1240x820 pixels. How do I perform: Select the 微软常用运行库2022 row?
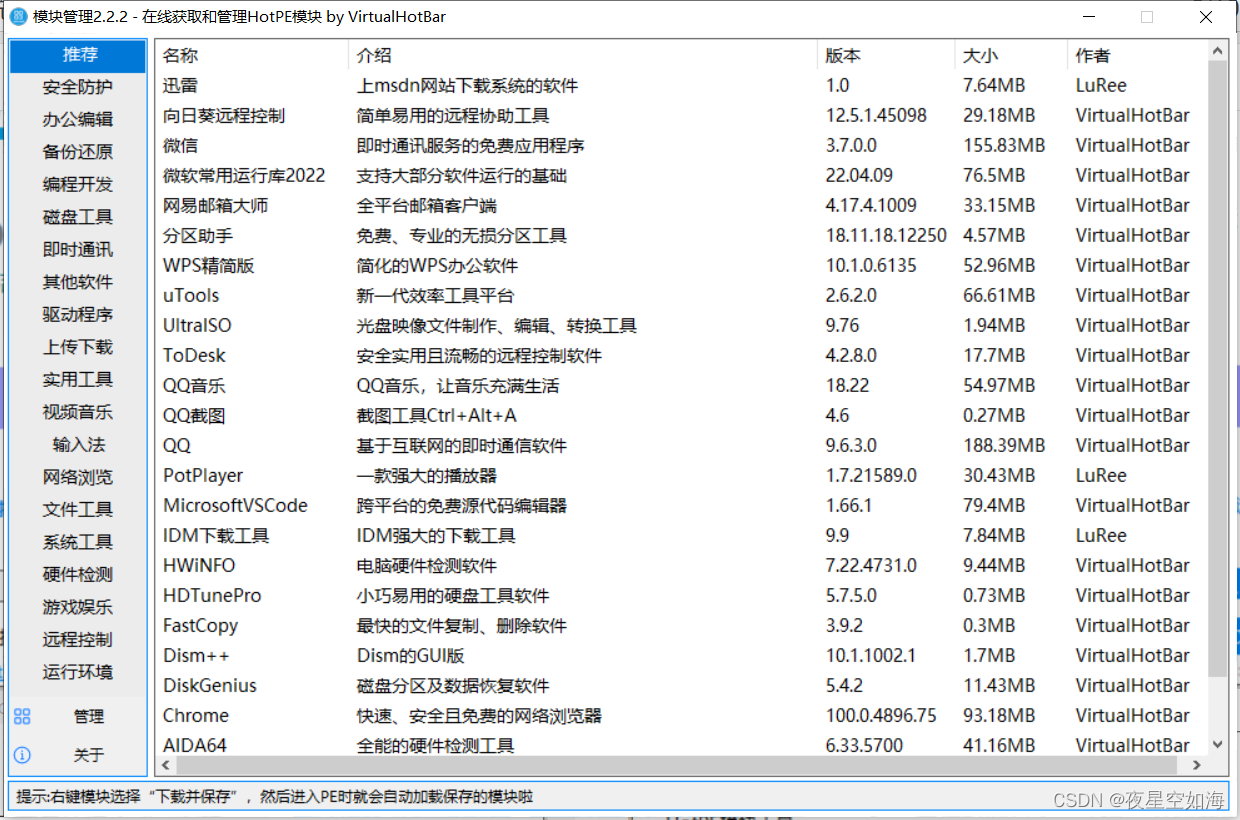[x=681, y=175]
